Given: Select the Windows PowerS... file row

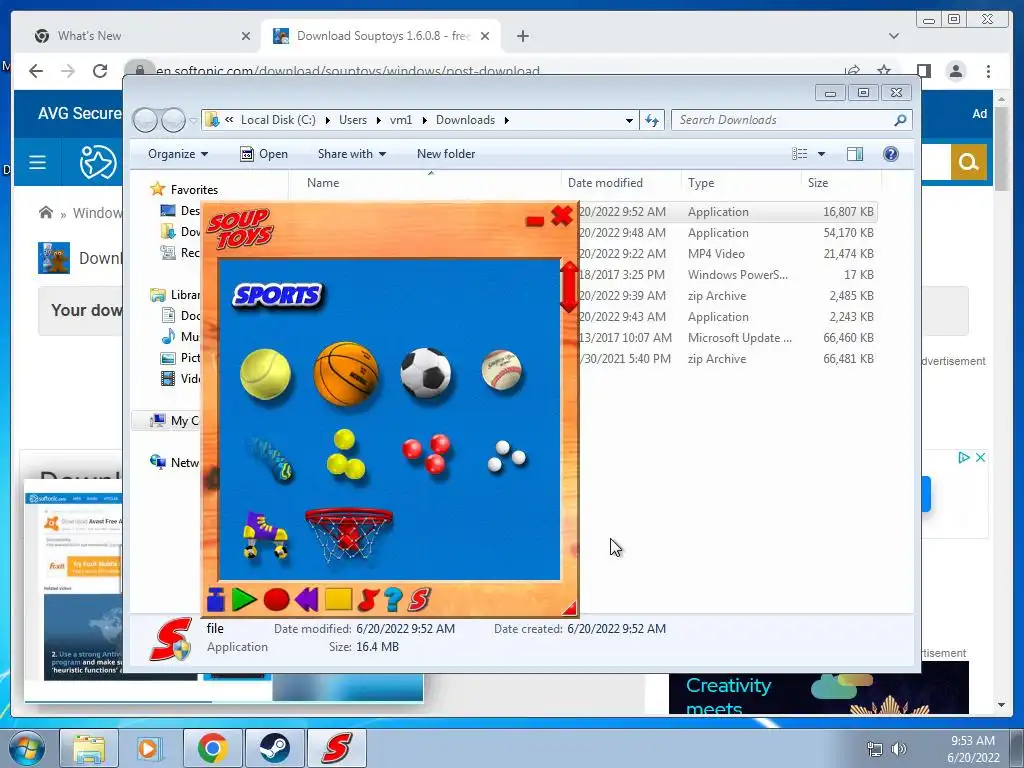Looking at the screenshot, I should tap(726, 275).
